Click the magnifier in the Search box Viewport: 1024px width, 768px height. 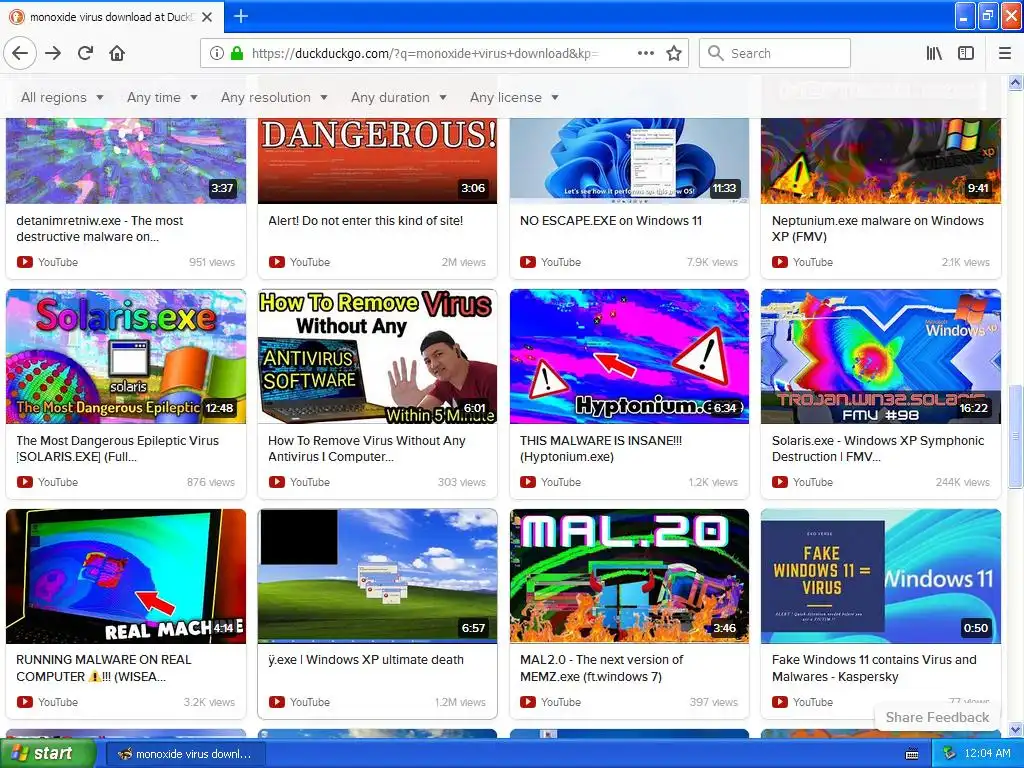click(716, 54)
